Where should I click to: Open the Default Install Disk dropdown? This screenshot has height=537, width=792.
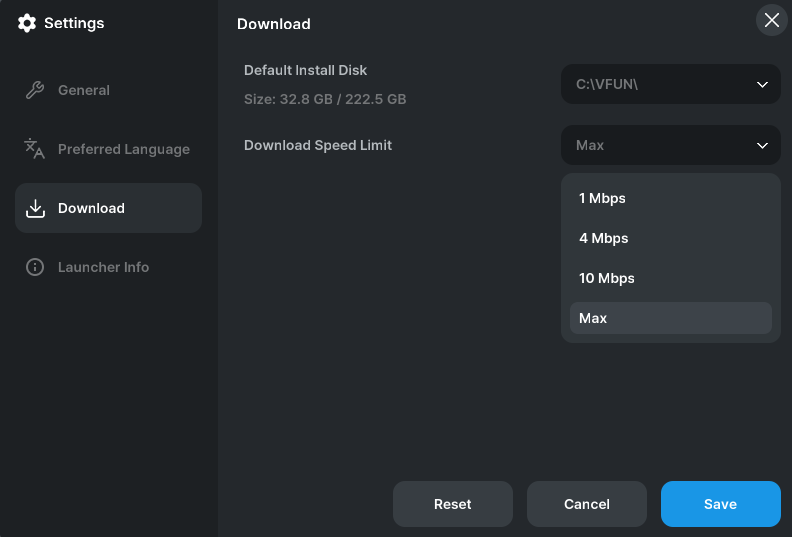point(671,84)
